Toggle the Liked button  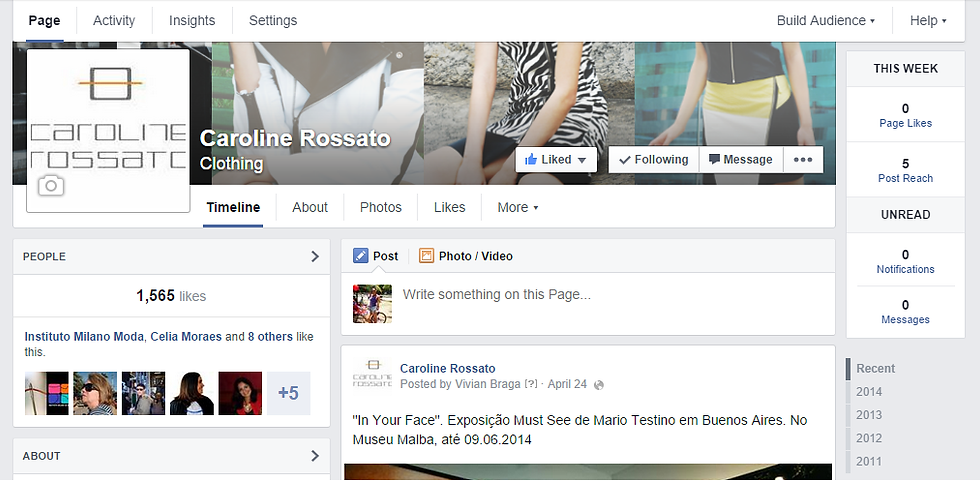(x=556, y=160)
